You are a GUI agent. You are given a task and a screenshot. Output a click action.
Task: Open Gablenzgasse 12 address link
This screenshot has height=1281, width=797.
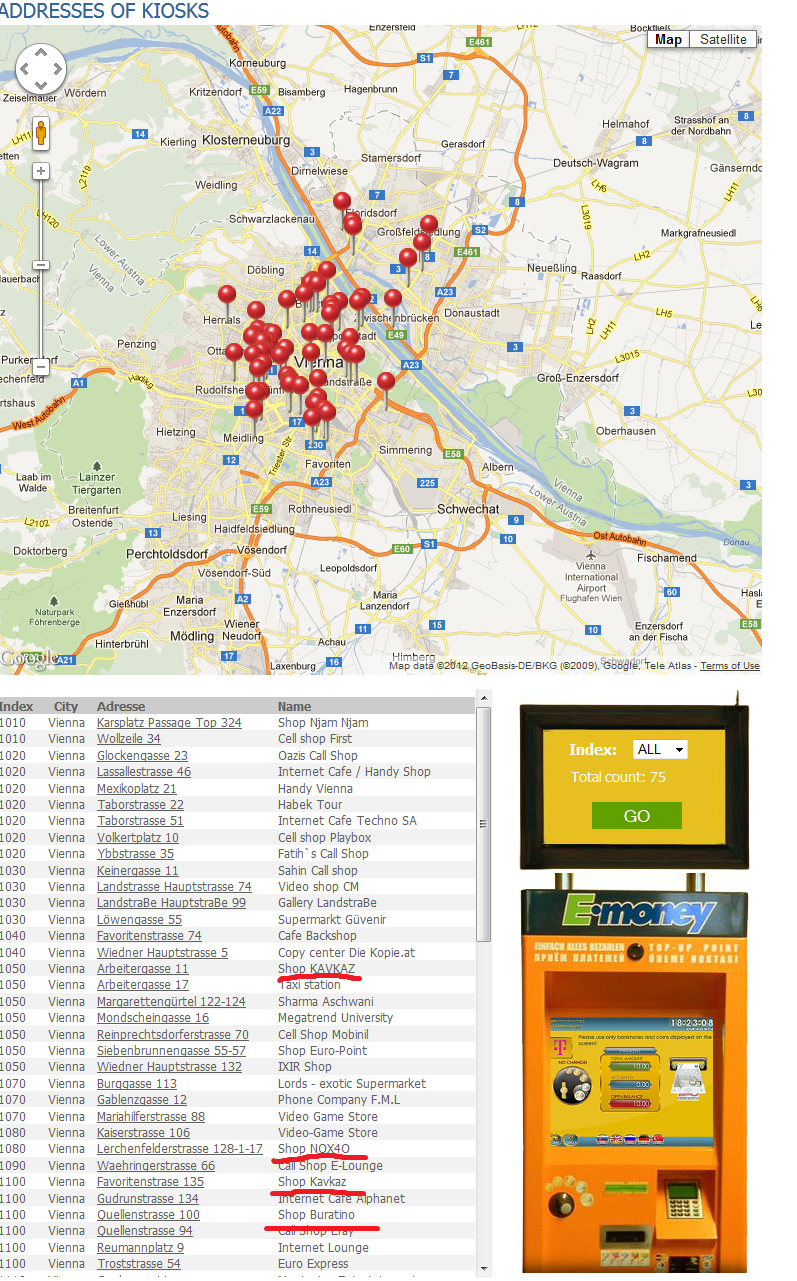[142, 1100]
